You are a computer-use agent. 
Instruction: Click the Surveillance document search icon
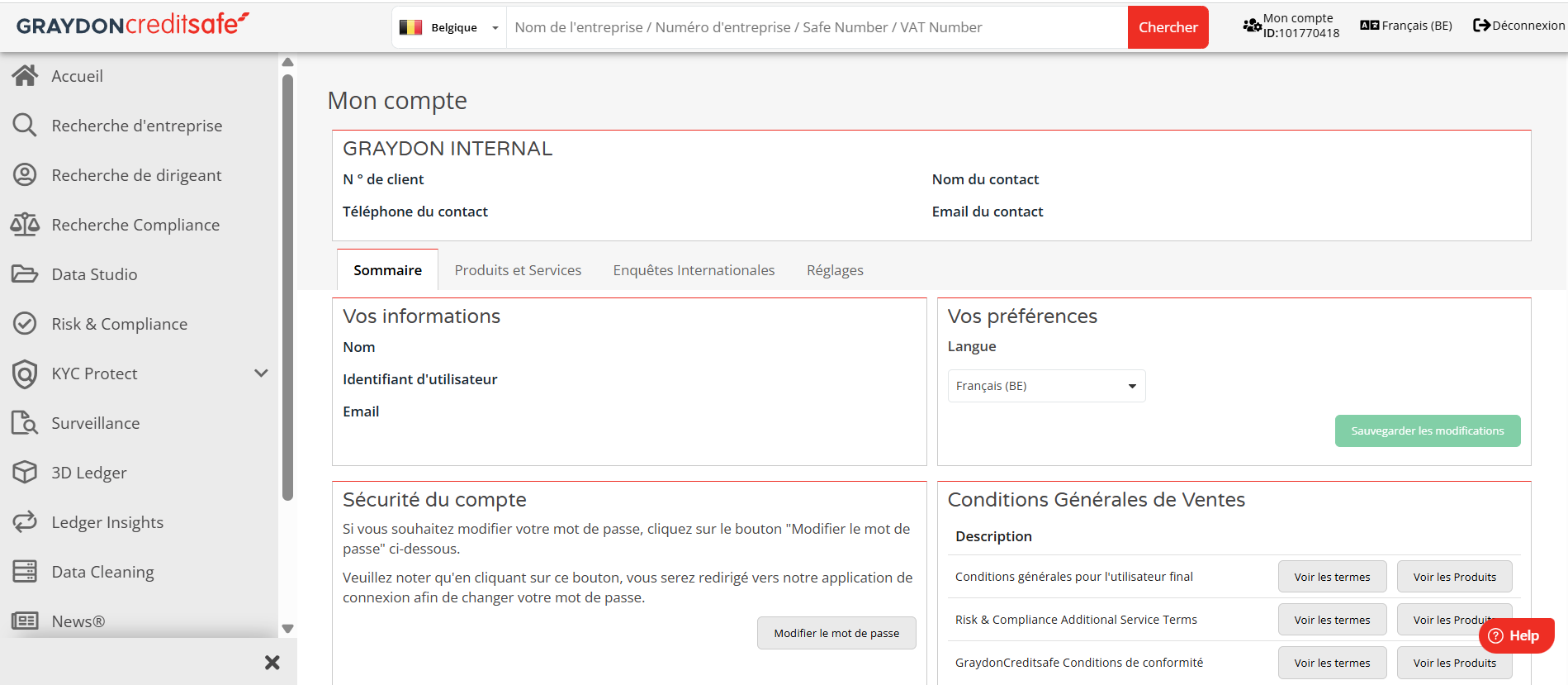tap(25, 423)
